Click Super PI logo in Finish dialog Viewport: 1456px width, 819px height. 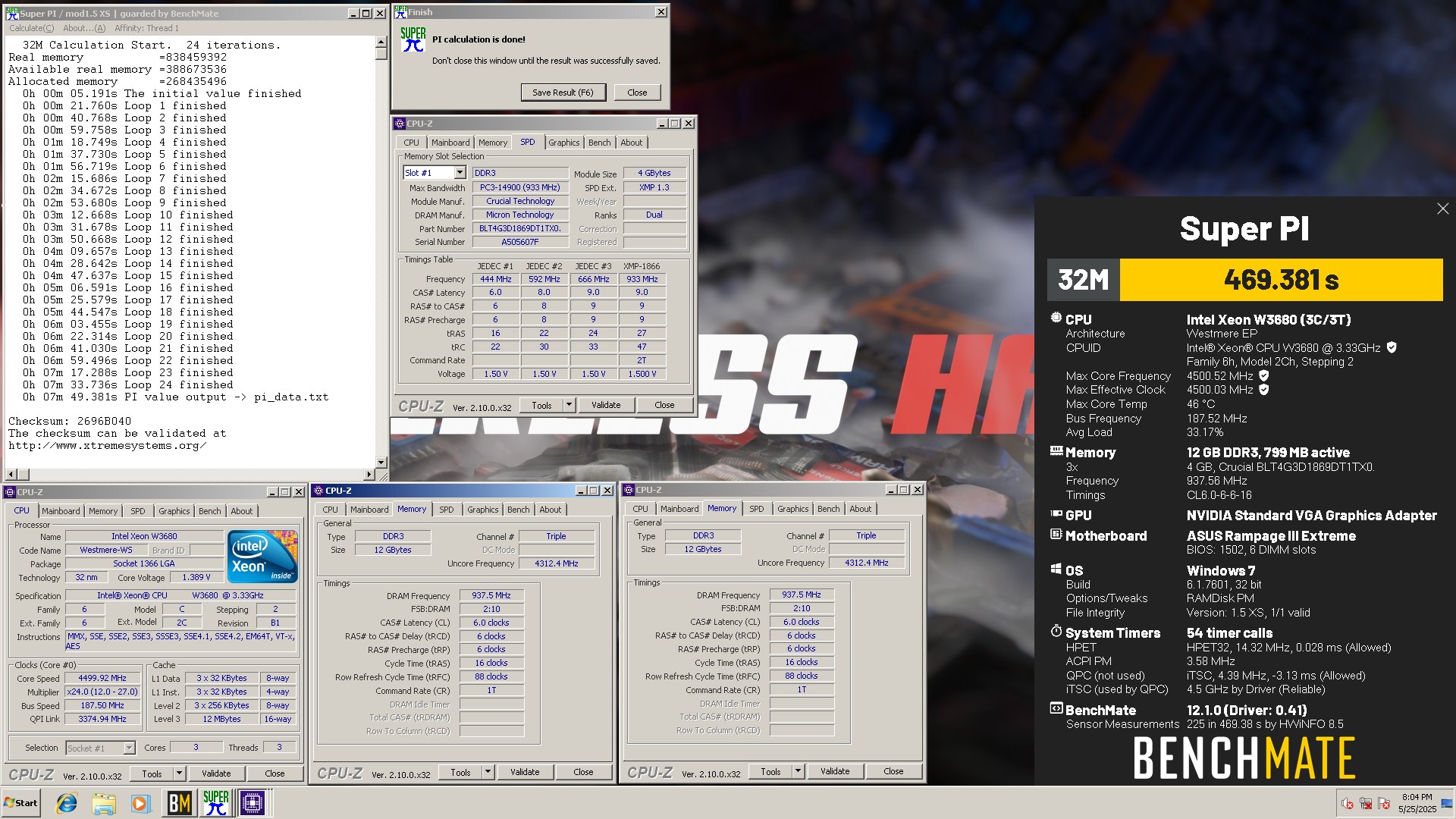tap(413, 39)
